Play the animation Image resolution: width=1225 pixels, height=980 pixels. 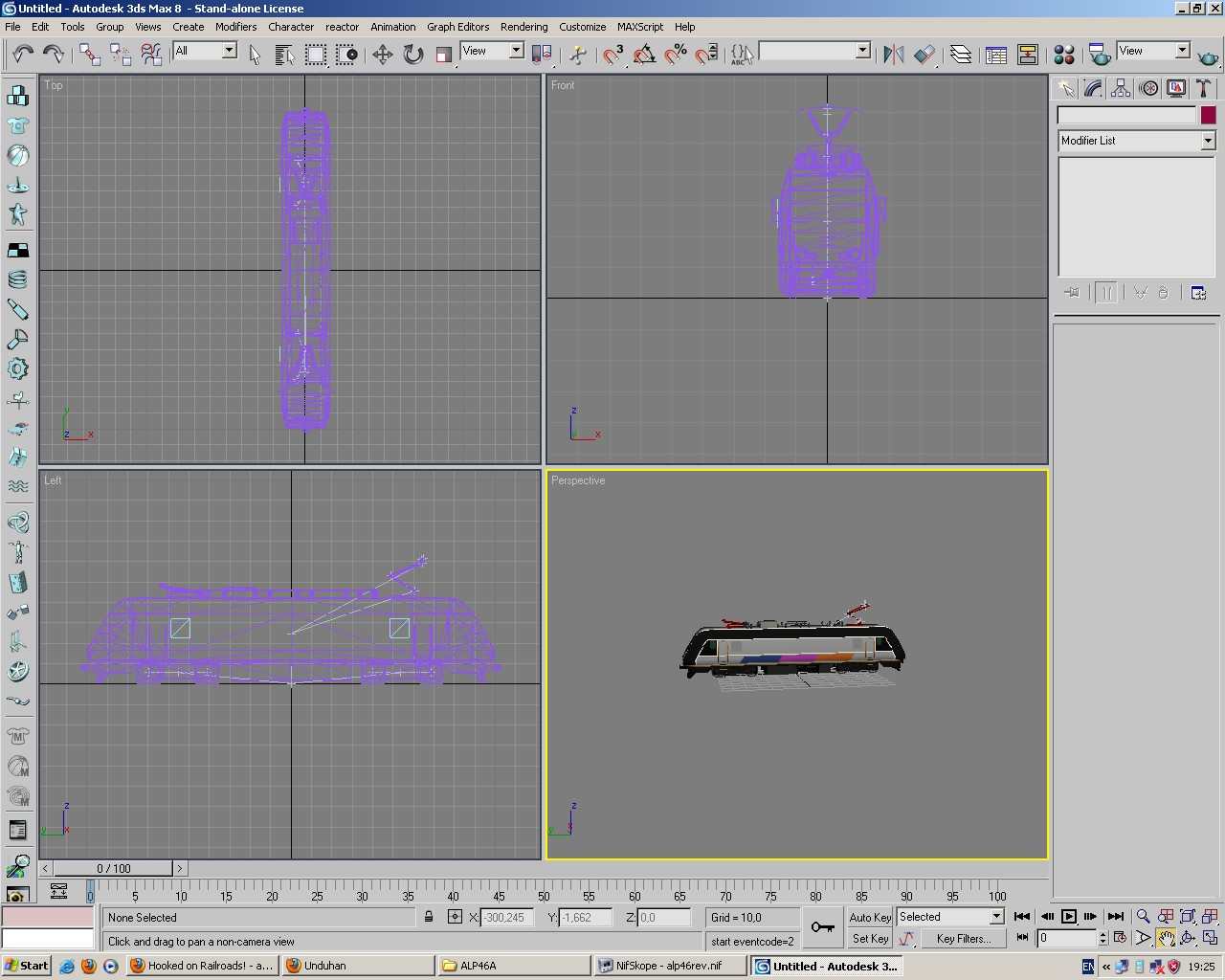pyautogui.click(x=1069, y=916)
